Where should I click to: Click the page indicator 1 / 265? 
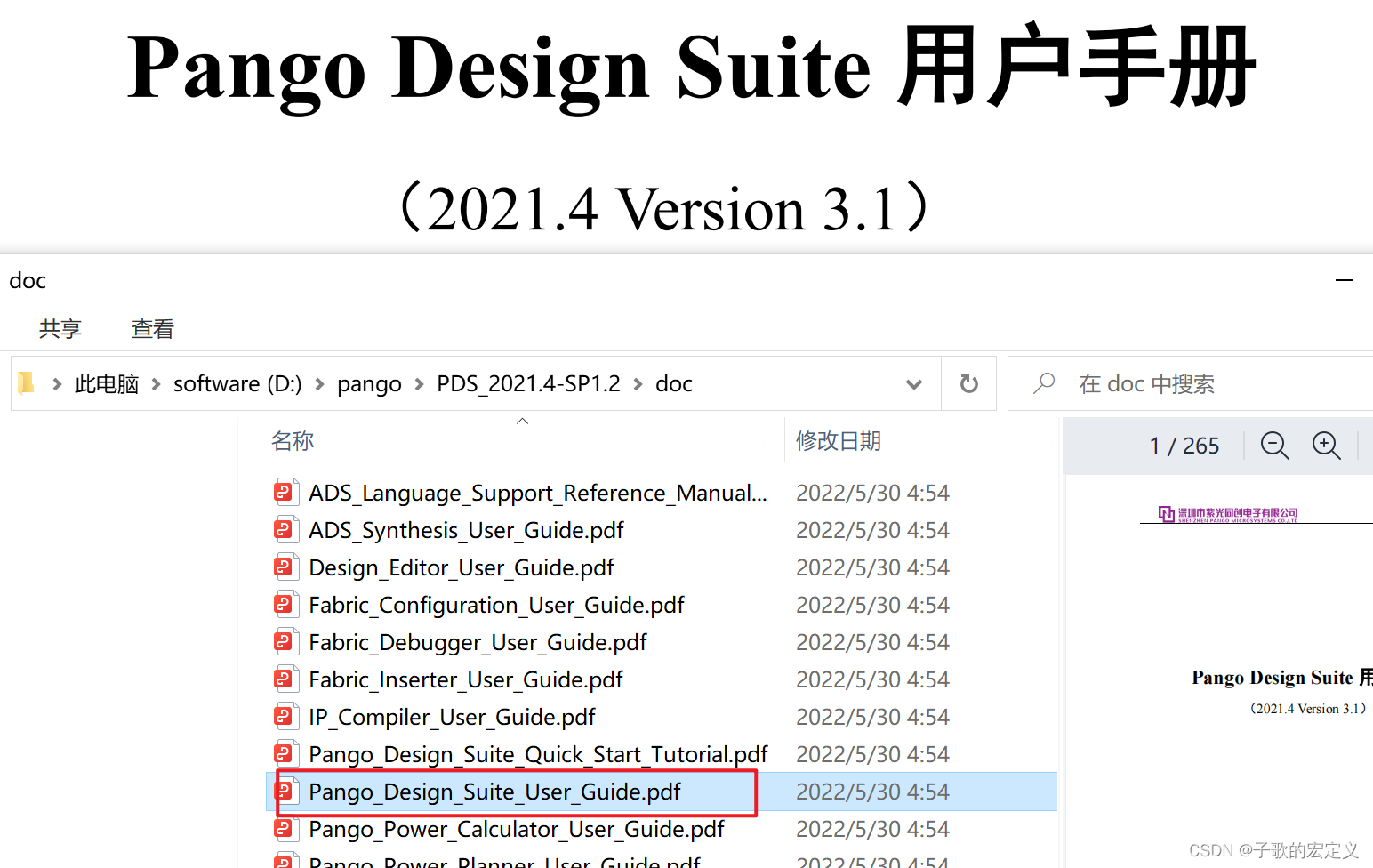click(x=1184, y=446)
